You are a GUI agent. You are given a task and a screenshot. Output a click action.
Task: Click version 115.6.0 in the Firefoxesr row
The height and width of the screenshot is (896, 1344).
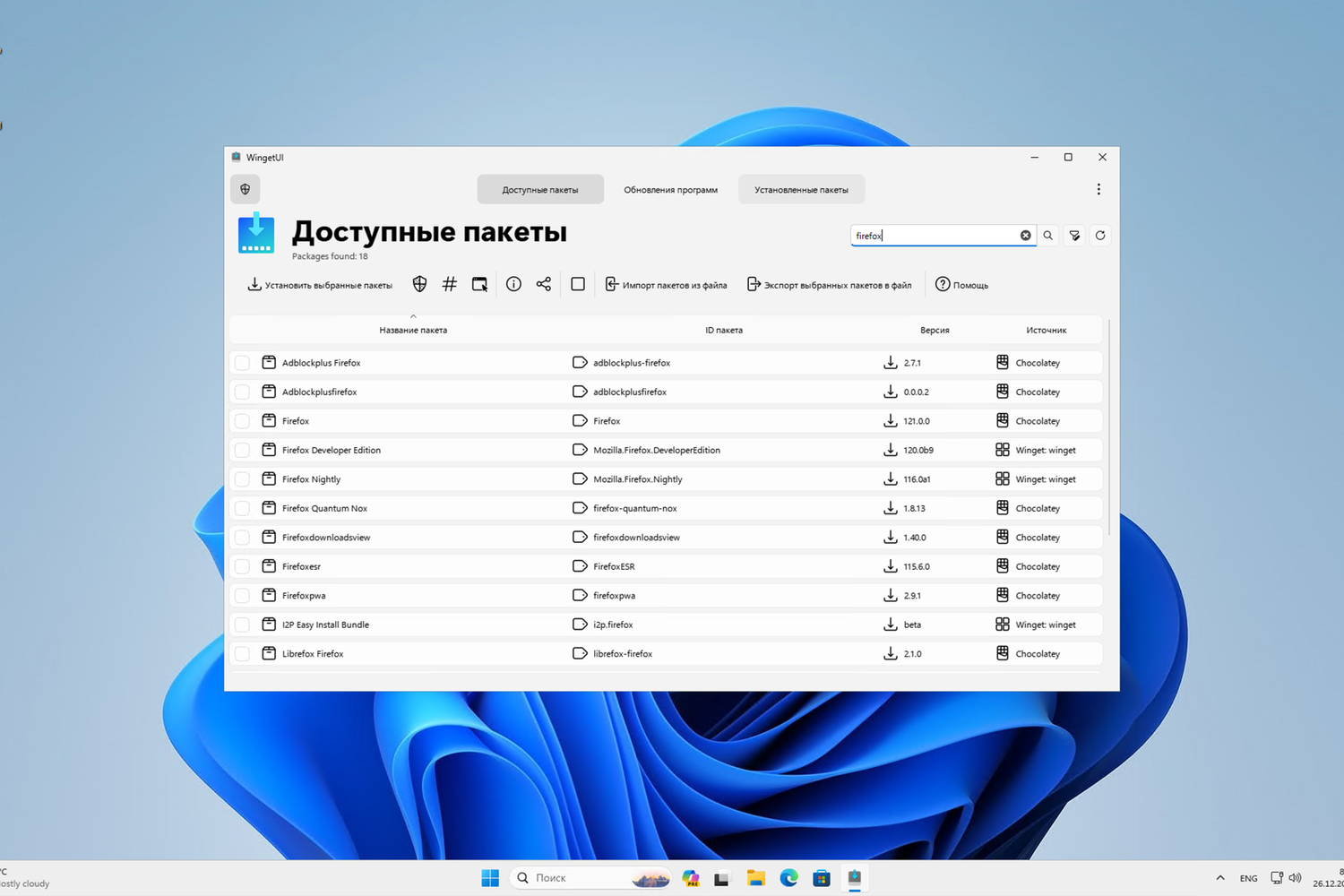[917, 566]
